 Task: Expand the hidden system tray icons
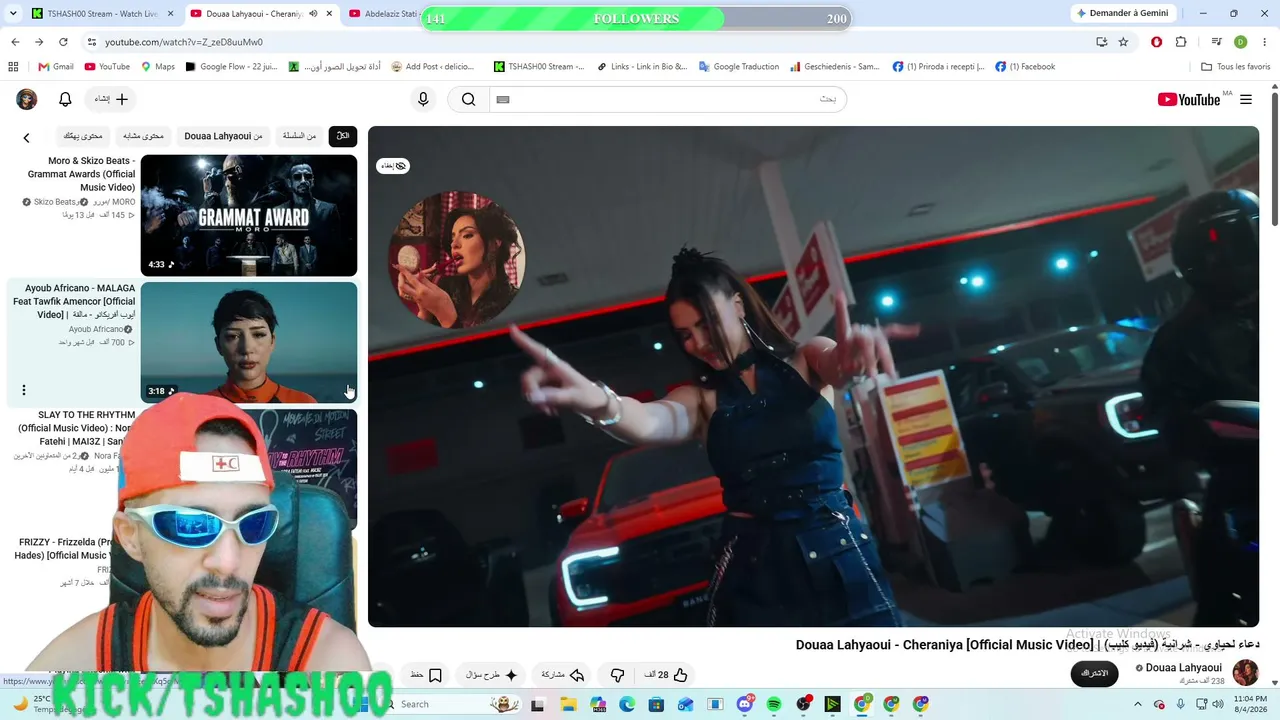pyautogui.click(x=1140, y=704)
